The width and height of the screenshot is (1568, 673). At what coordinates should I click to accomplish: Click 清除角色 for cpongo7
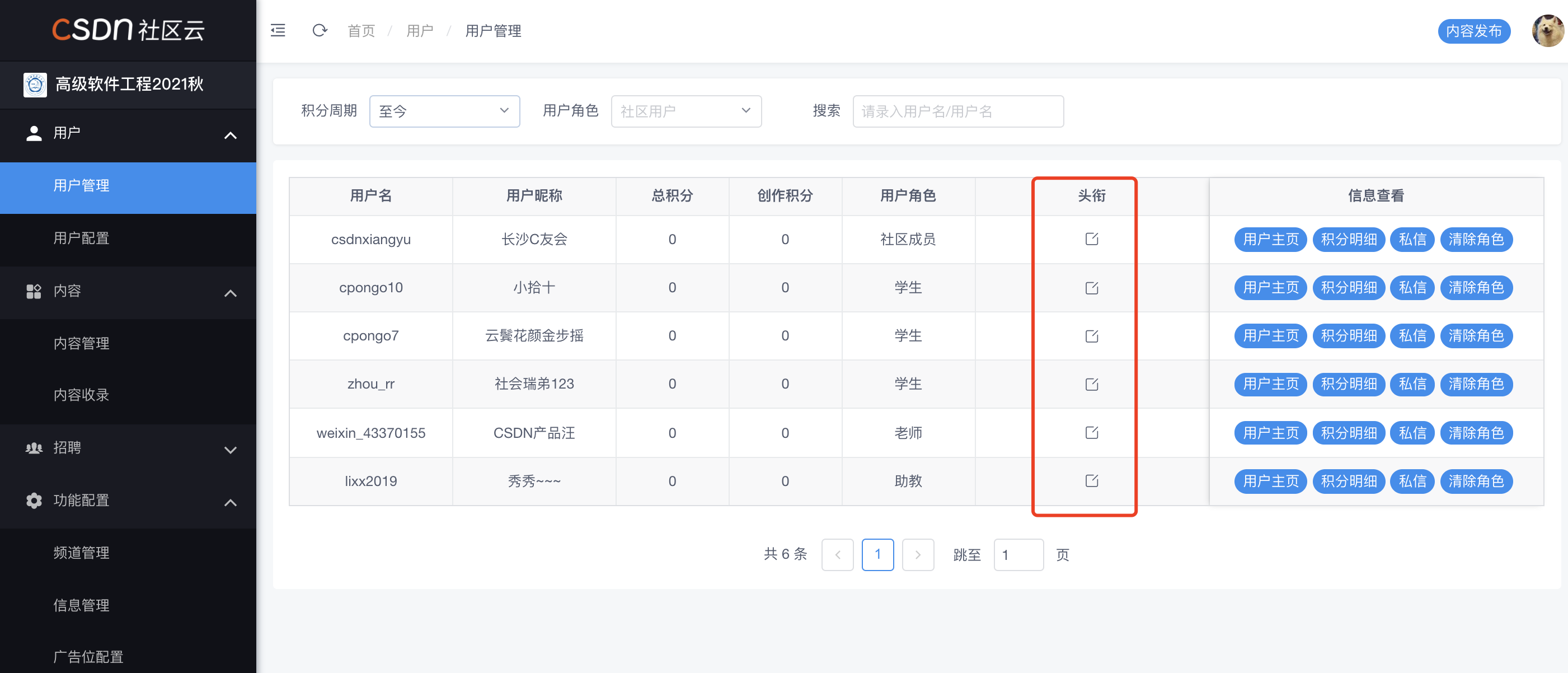pos(1476,335)
